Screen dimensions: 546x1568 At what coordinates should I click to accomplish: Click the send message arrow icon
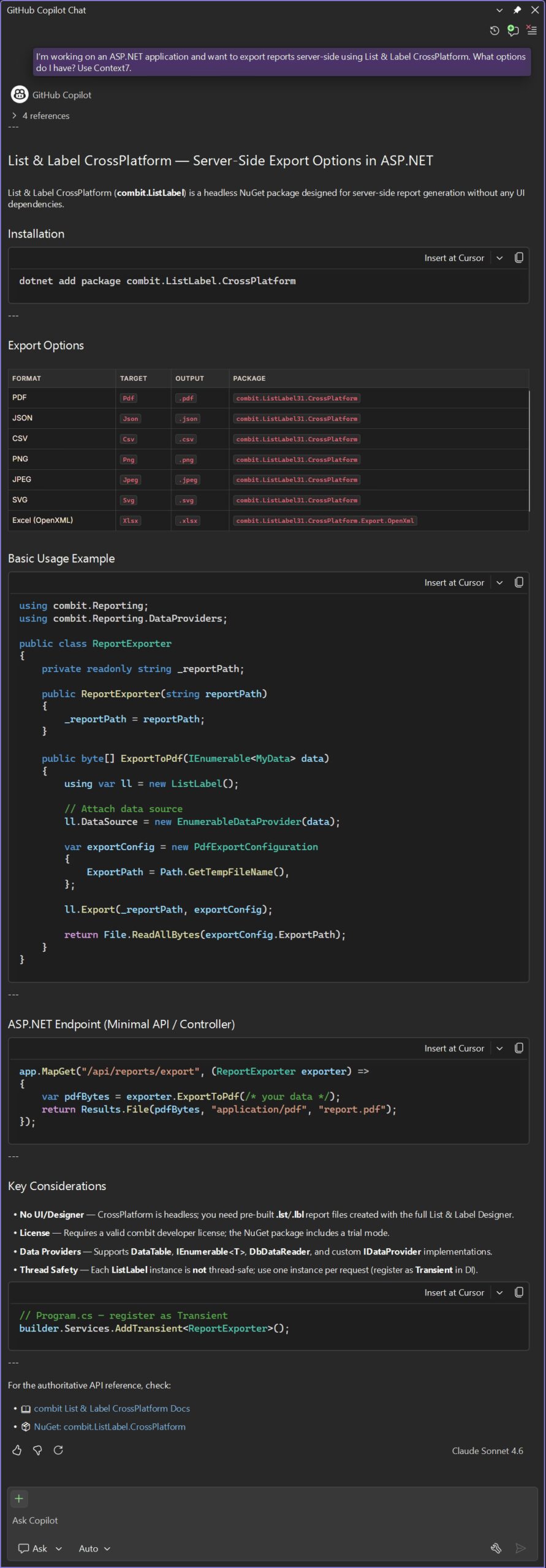coord(520,1548)
